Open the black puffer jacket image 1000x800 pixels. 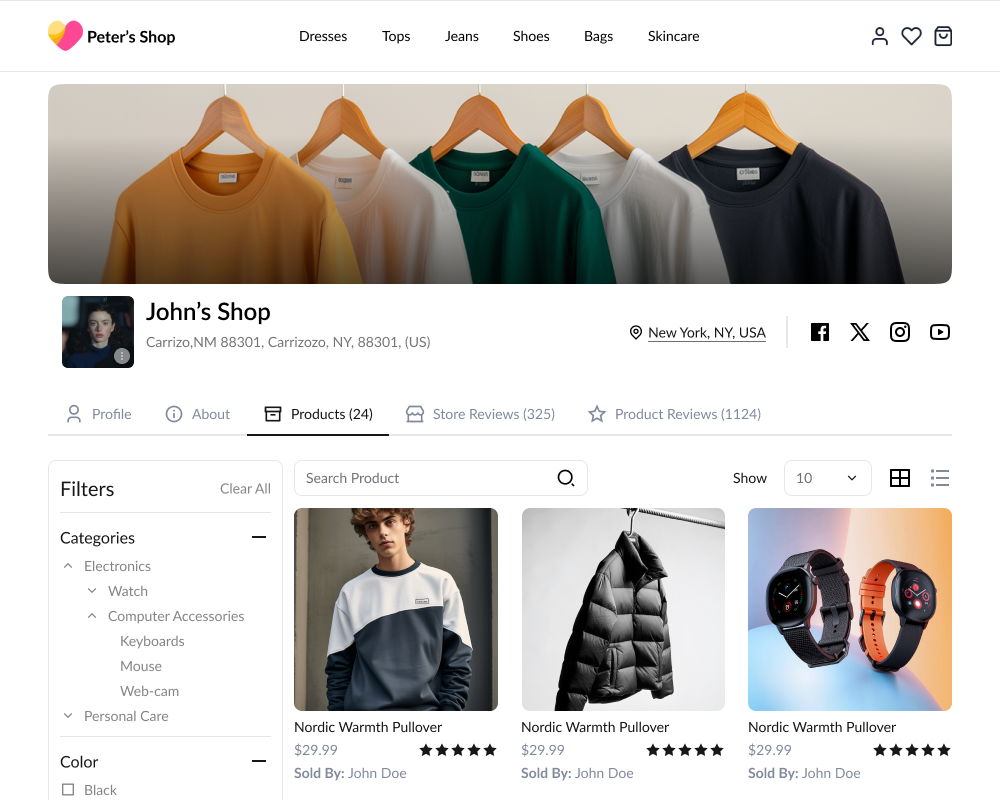point(623,609)
